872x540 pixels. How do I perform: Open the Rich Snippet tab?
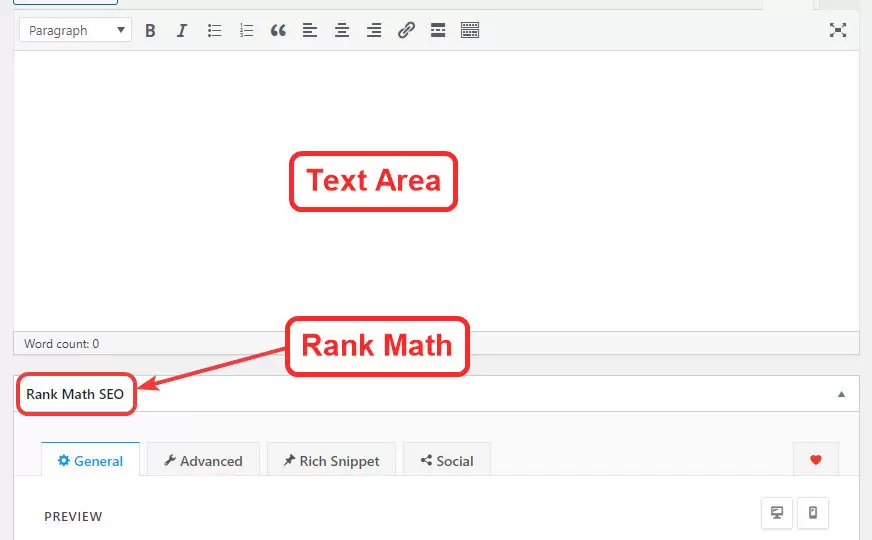click(x=331, y=460)
